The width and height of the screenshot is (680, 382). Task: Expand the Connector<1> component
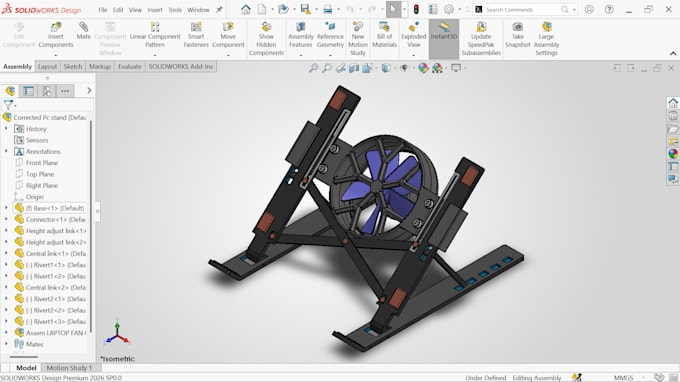(6, 219)
